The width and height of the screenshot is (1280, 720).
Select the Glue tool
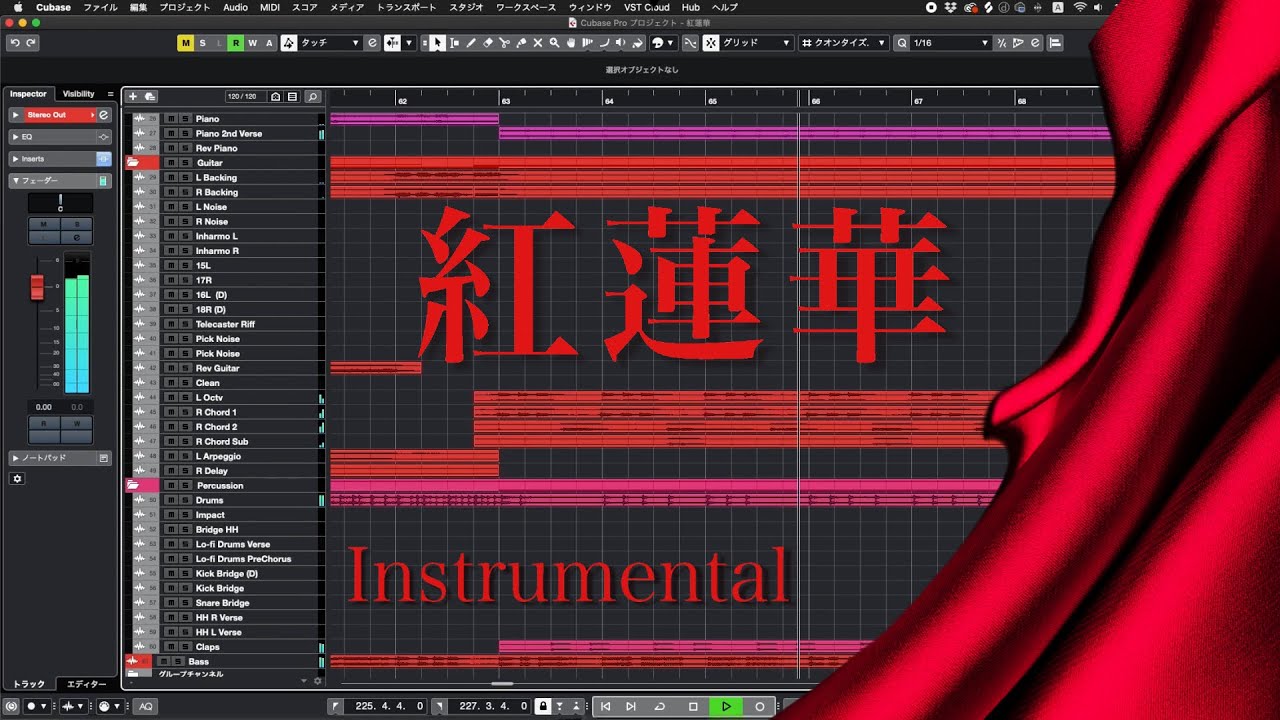[521, 43]
